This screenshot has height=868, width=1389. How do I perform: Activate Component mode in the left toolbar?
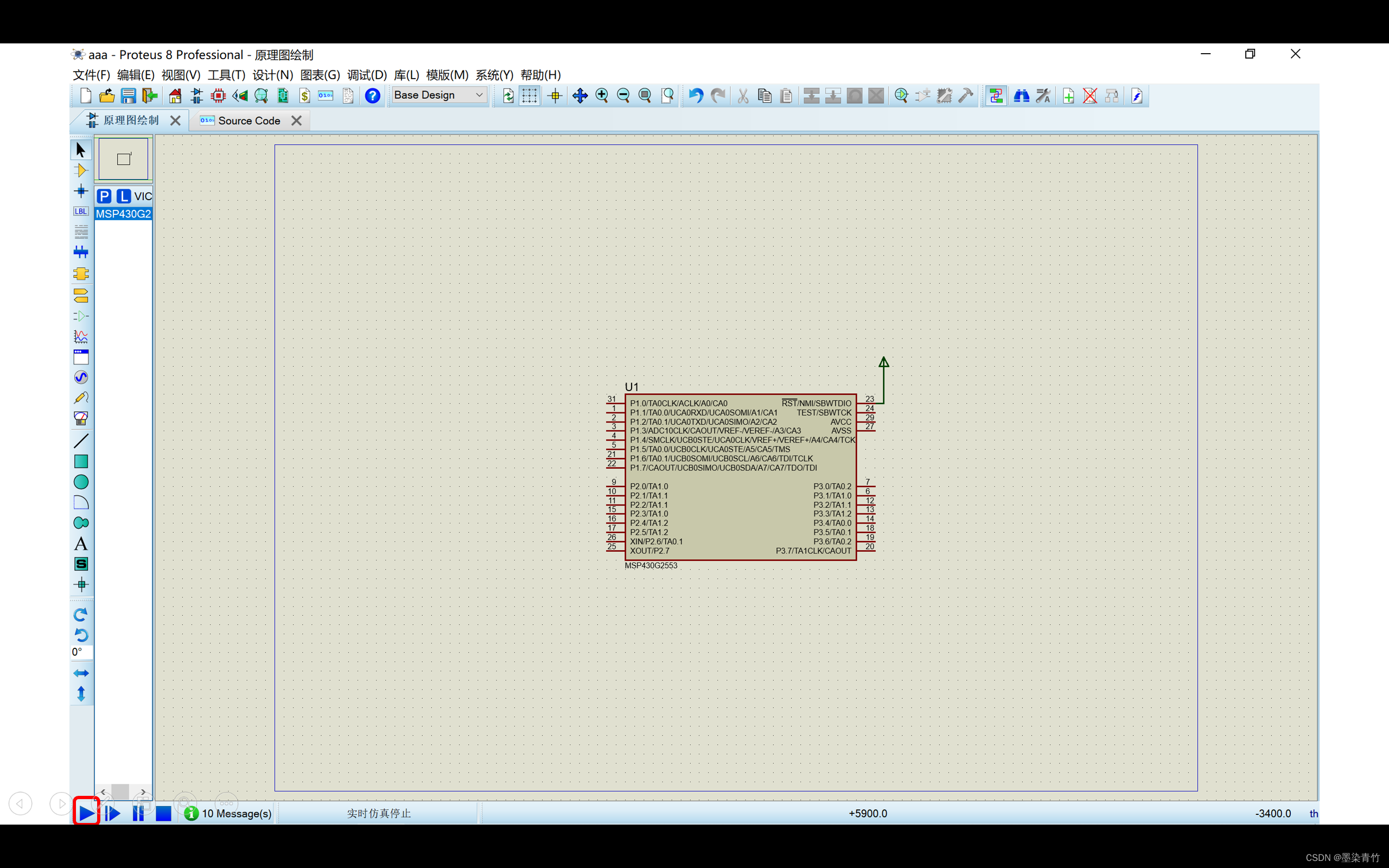pos(81,169)
